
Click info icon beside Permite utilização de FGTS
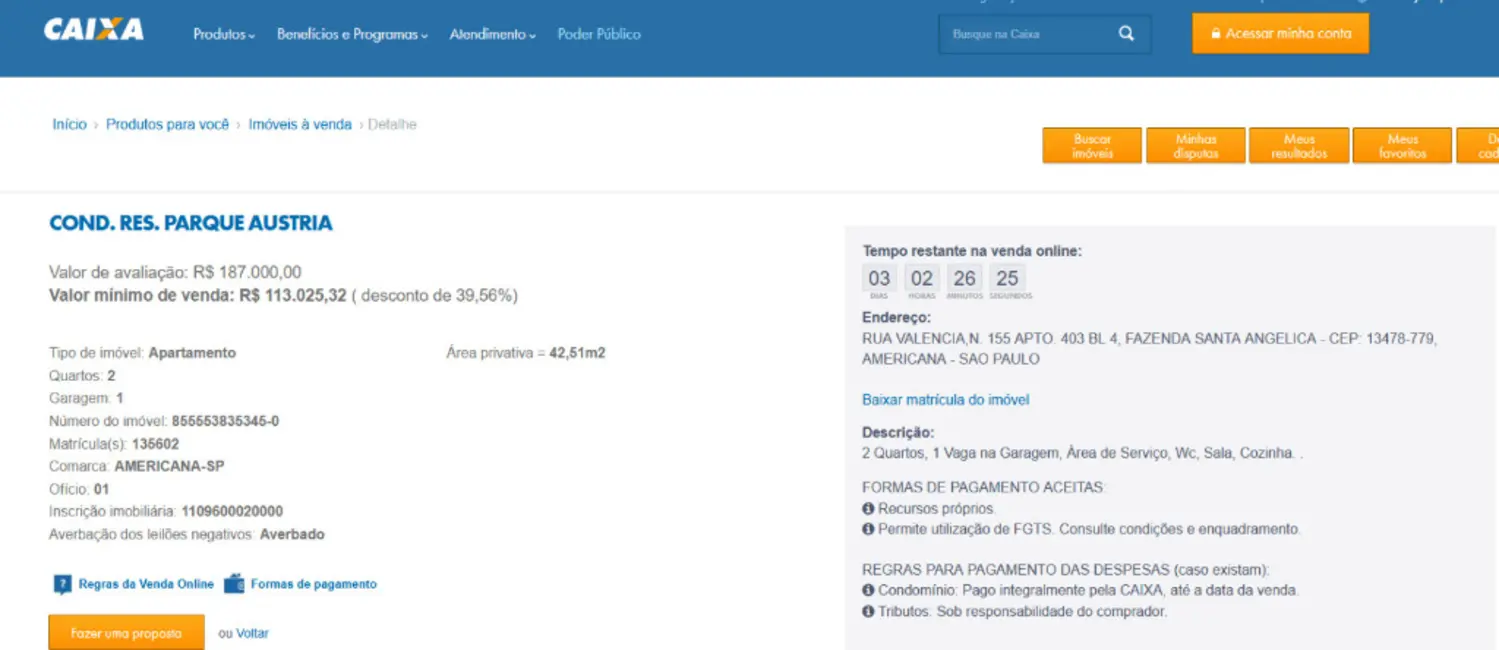[868, 529]
